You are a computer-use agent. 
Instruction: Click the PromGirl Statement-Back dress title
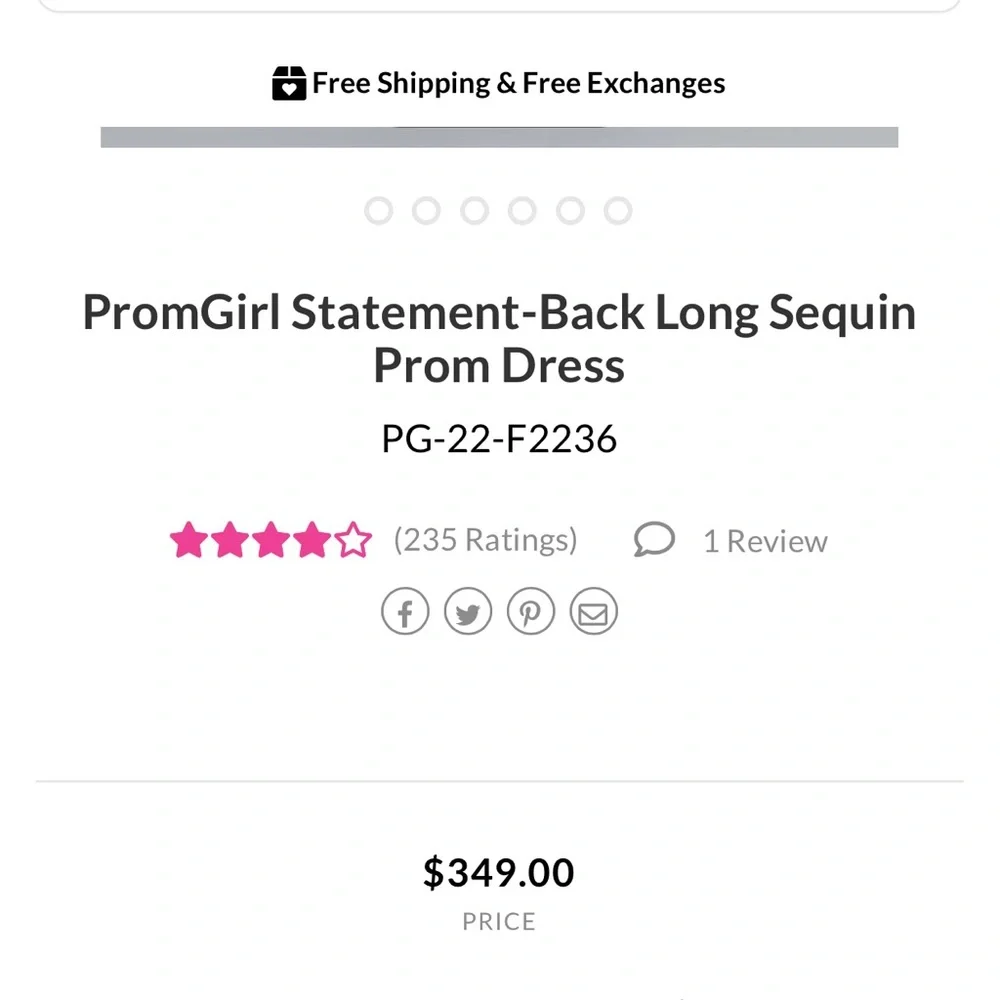click(499, 339)
